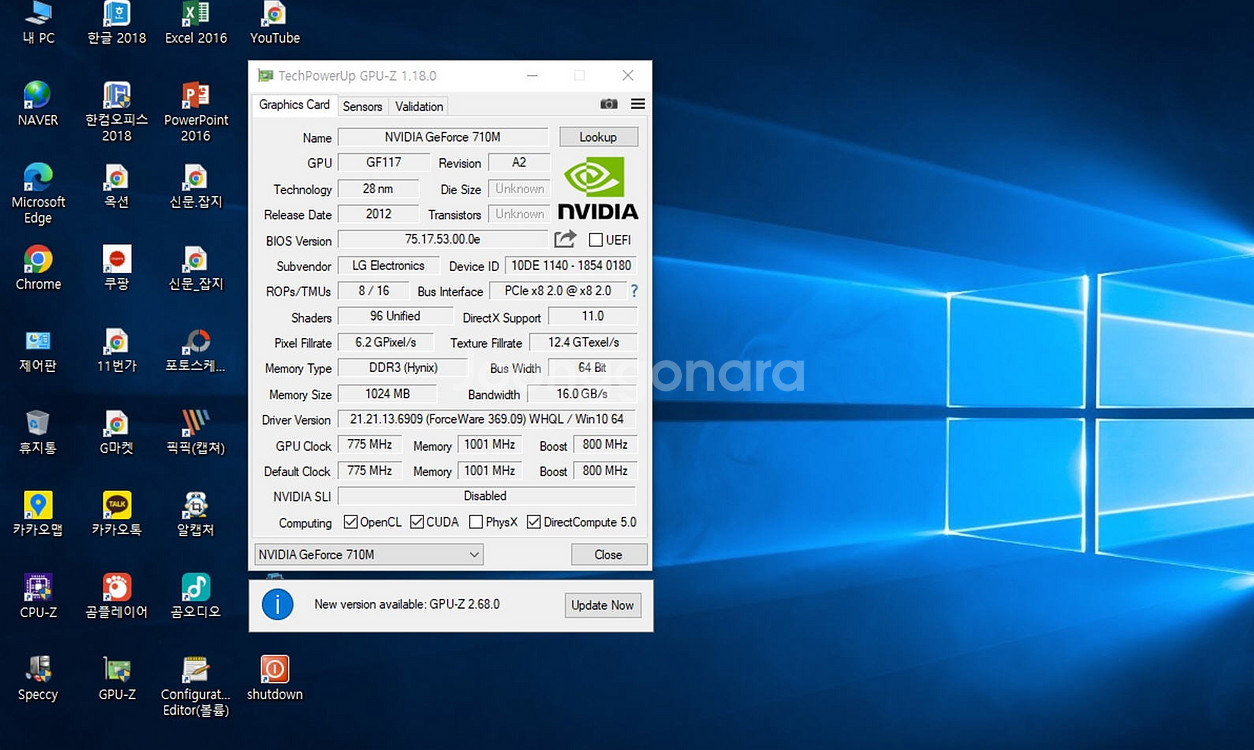
Task: Select the 옥션 desktop shortcut
Action: coord(116,186)
